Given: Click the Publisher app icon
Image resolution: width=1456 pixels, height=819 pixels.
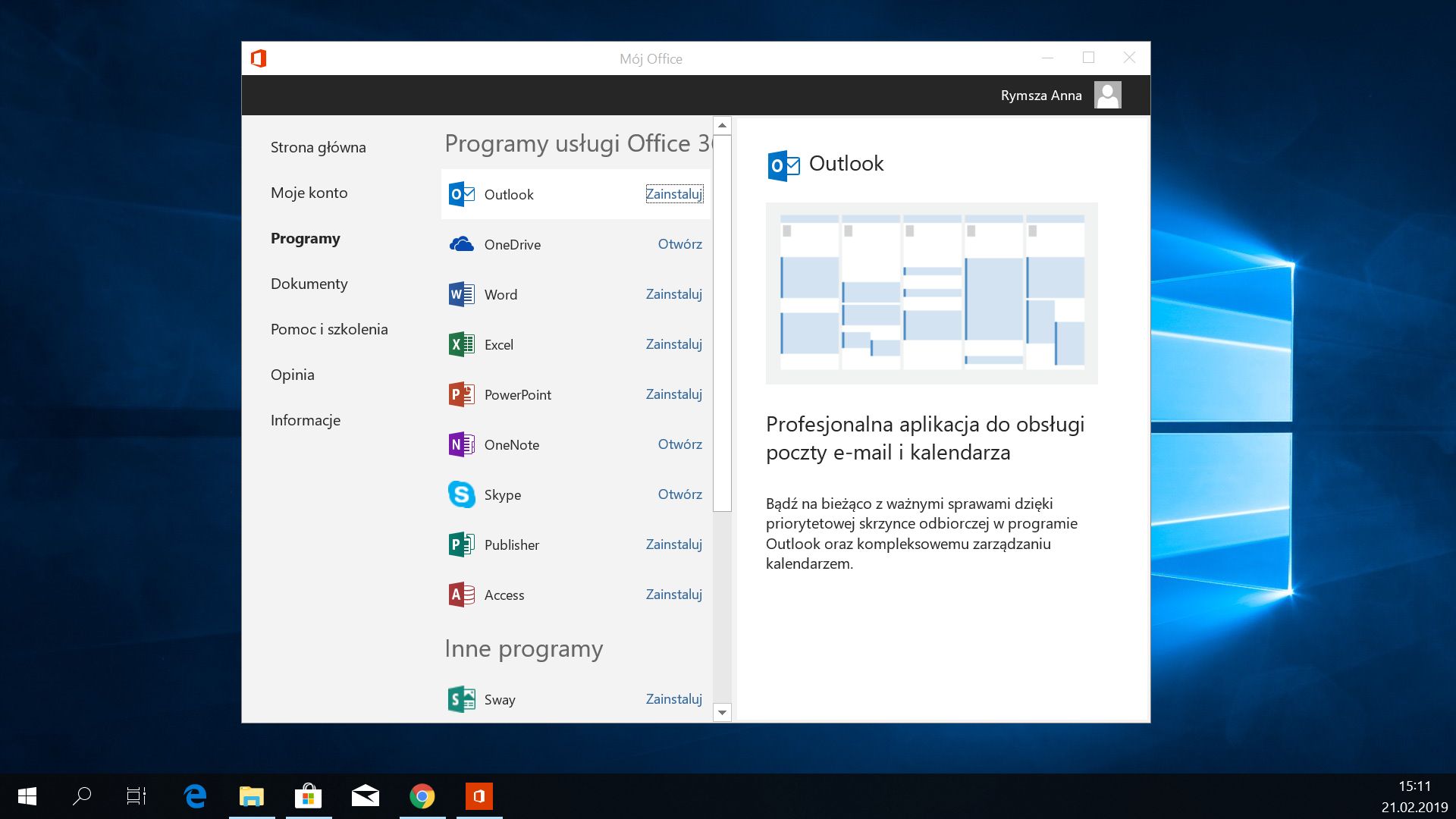Looking at the screenshot, I should pyautogui.click(x=461, y=544).
